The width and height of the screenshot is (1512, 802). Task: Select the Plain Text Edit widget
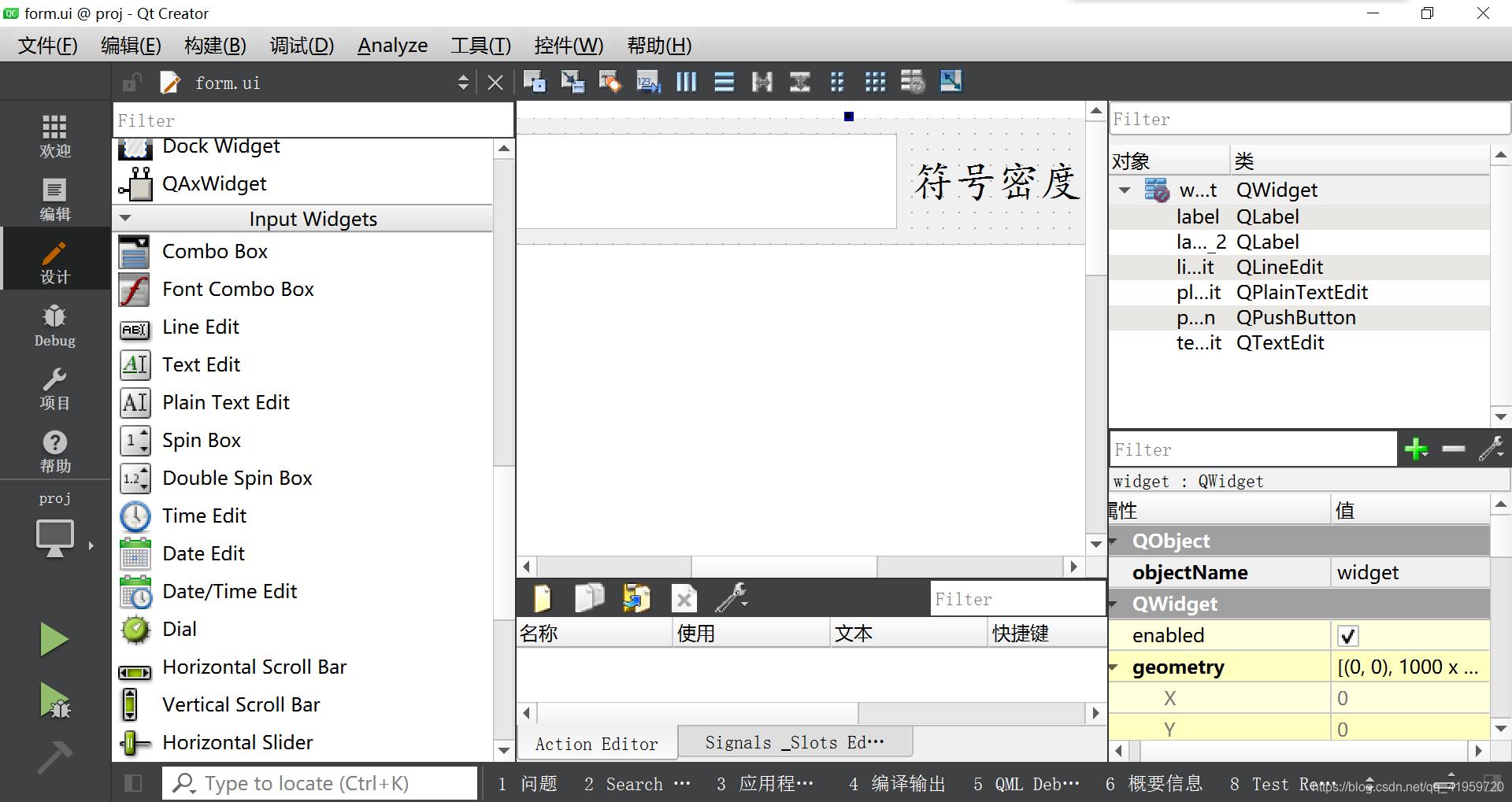click(225, 402)
